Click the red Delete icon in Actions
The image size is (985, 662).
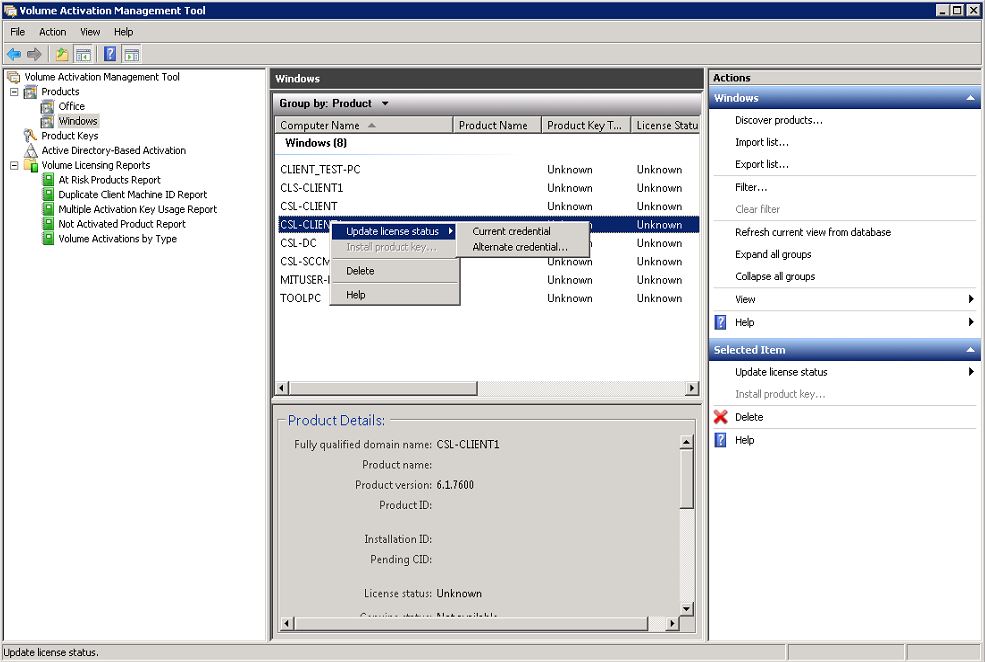click(720, 417)
